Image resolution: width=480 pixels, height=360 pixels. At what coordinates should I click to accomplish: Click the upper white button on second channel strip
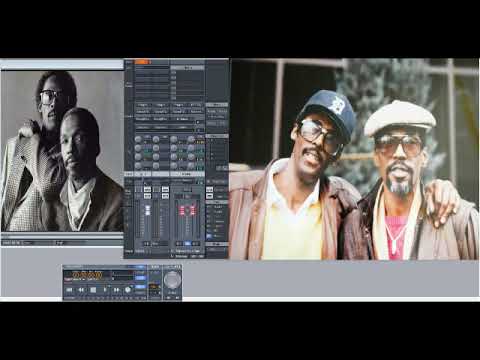[x=165, y=190]
